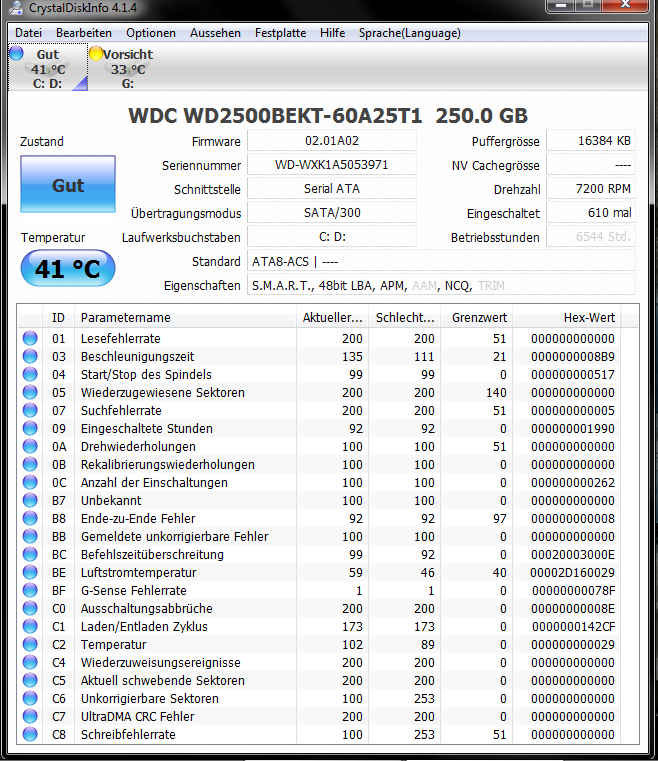Image resolution: width=658 pixels, height=761 pixels.
Task: Click the blue status icon of Lesefehlerrate row
Action: point(30,338)
